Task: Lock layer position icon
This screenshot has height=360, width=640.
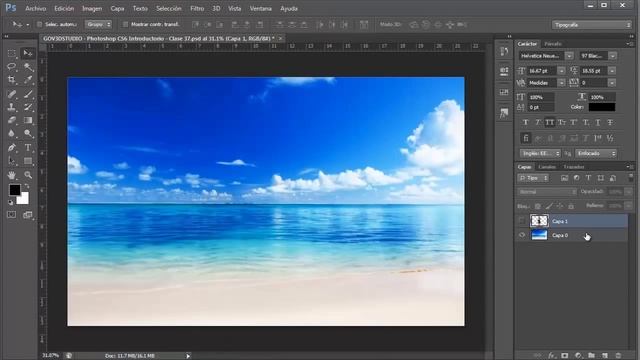Action: point(560,206)
